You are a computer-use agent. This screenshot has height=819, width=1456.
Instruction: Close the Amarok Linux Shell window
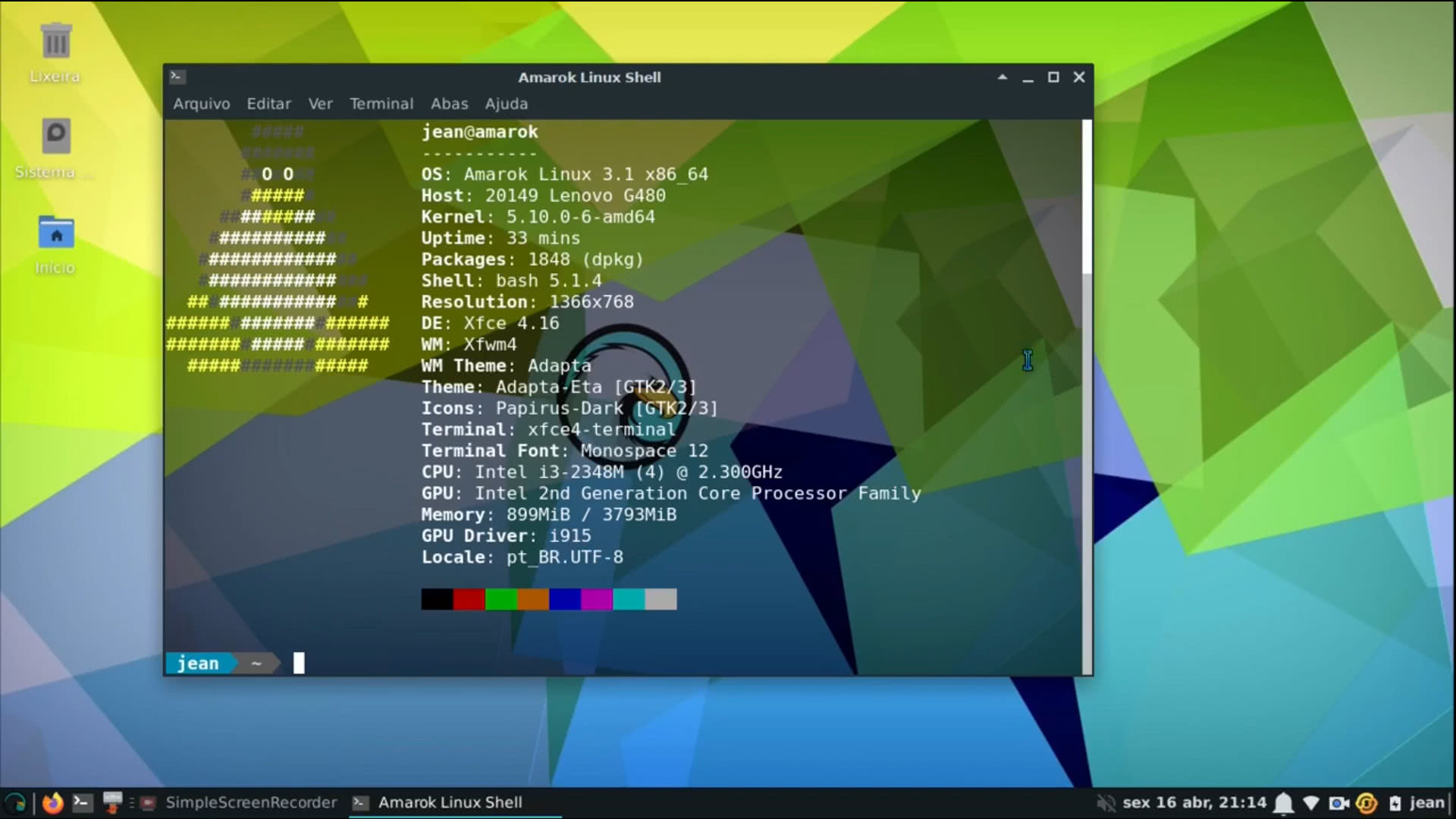1079,77
